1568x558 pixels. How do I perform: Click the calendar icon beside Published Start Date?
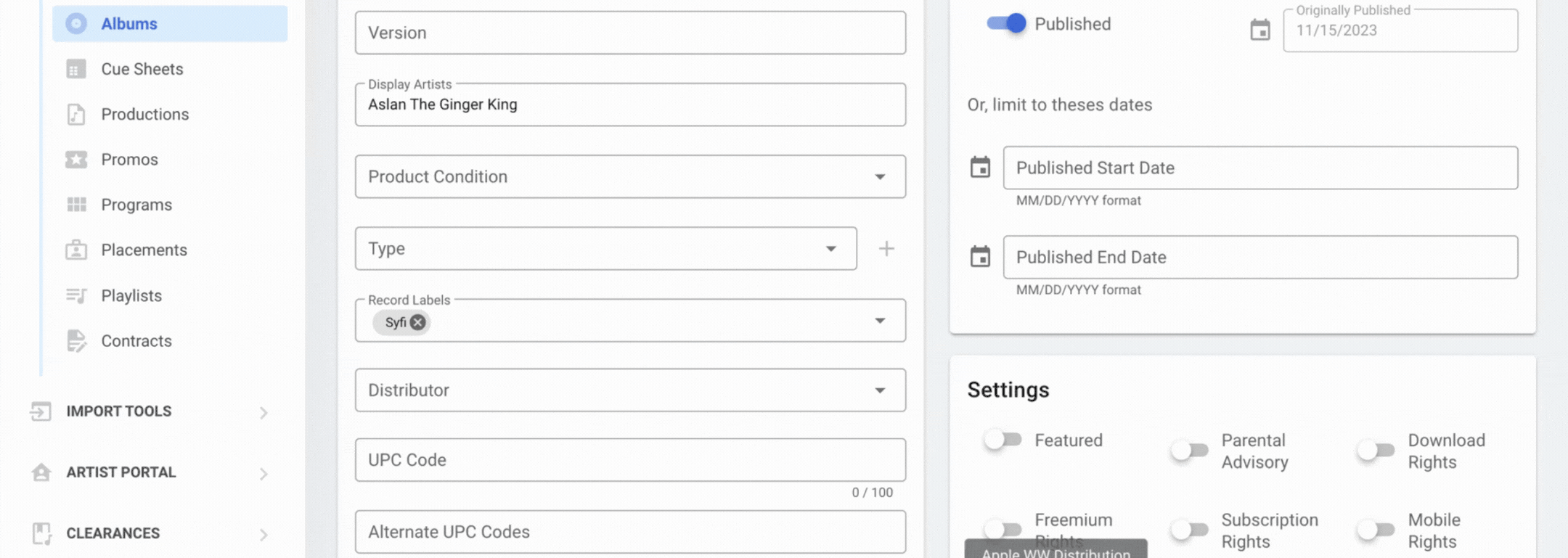(x=980, y=168)
